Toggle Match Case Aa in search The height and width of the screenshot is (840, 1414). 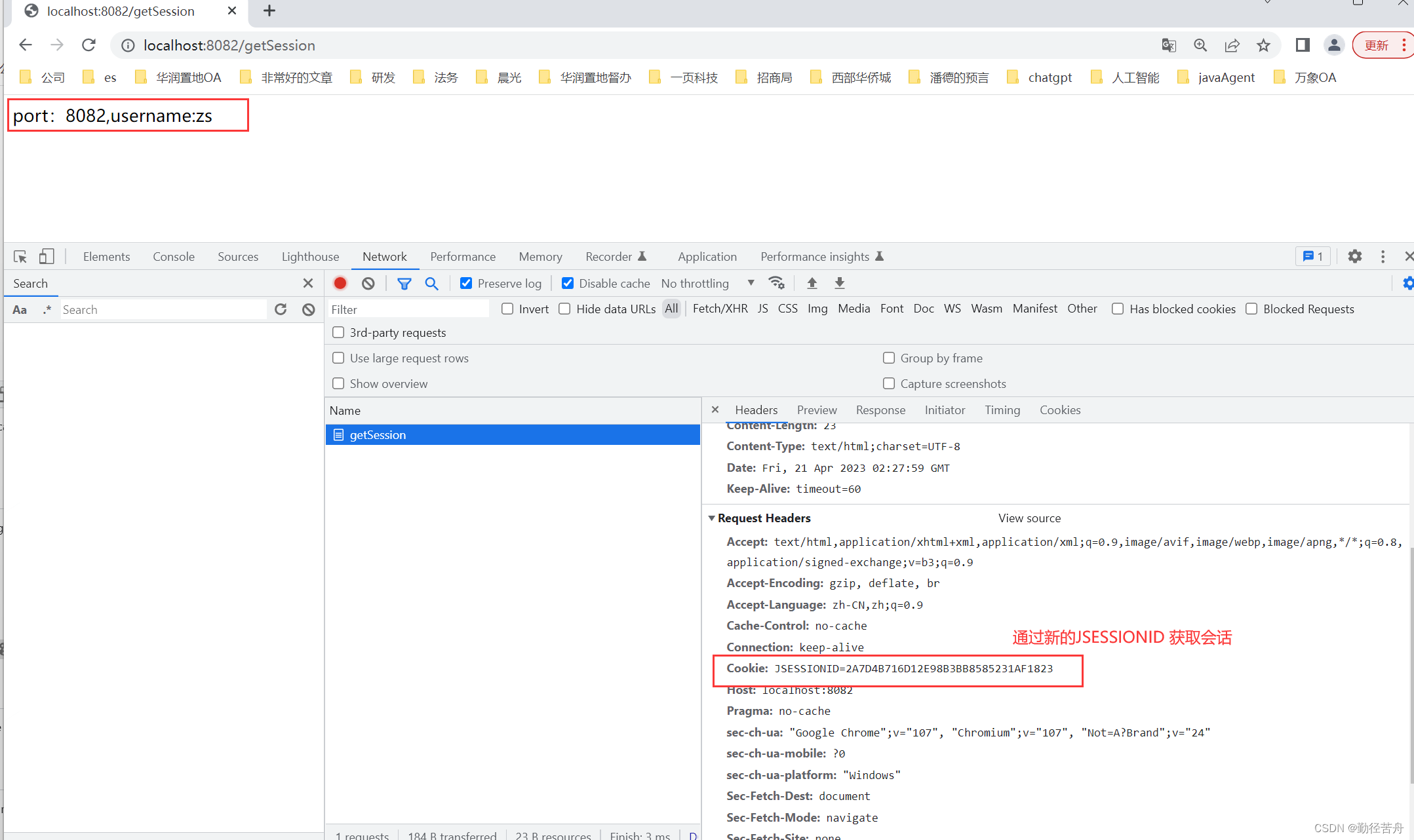pos(20,309)
